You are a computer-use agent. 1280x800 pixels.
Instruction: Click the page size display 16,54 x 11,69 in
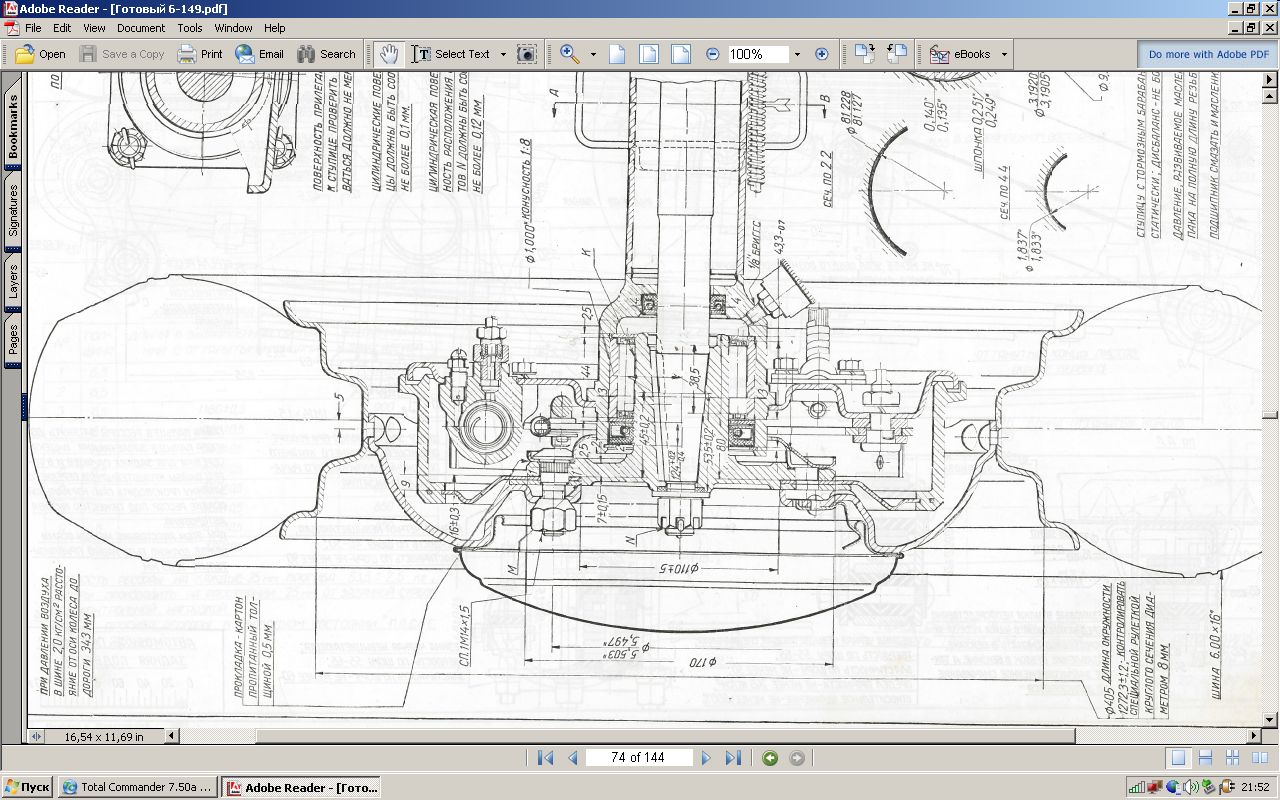pos(104,737)
